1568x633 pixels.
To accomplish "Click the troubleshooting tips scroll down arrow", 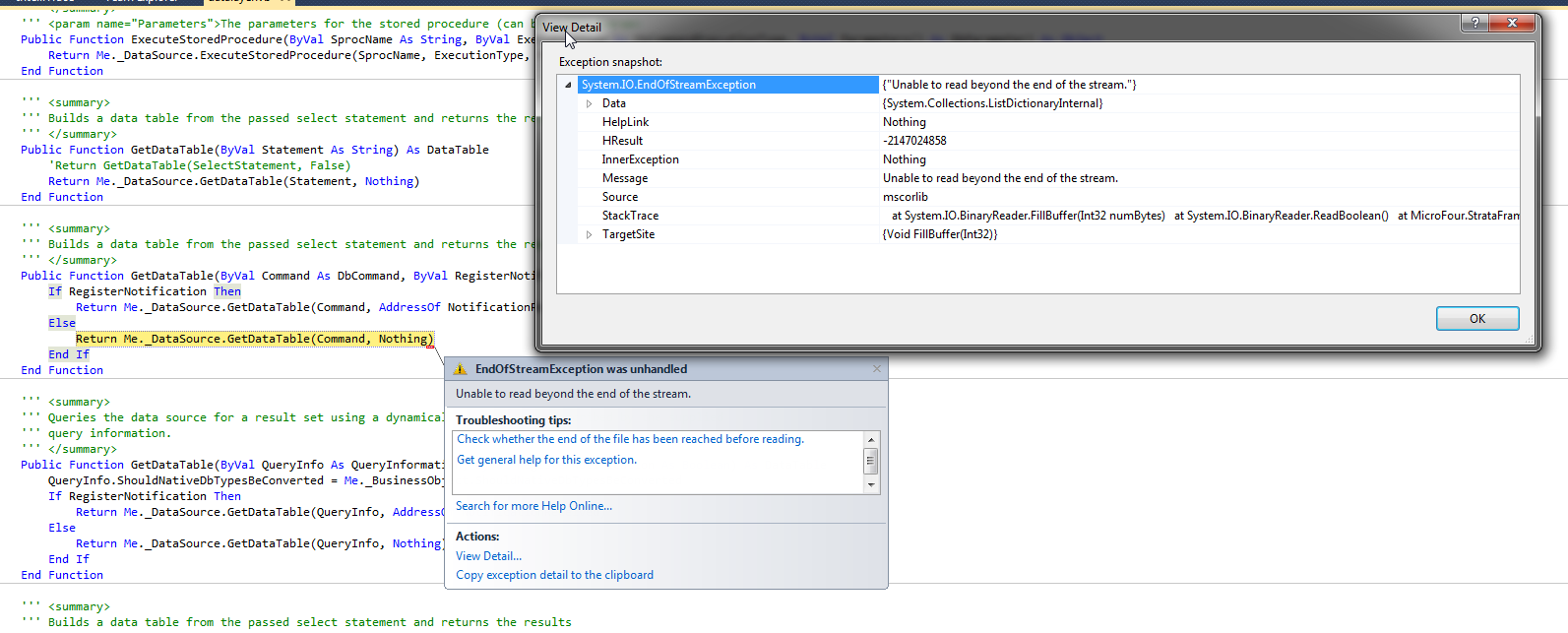I will point(870,485).
